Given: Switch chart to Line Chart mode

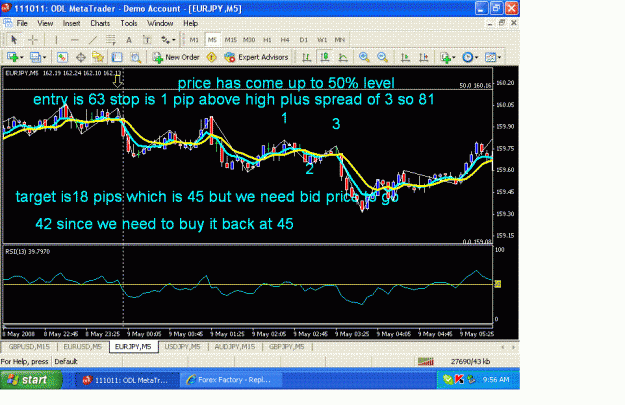Looking at the screenshot, I should coord(343,57).
